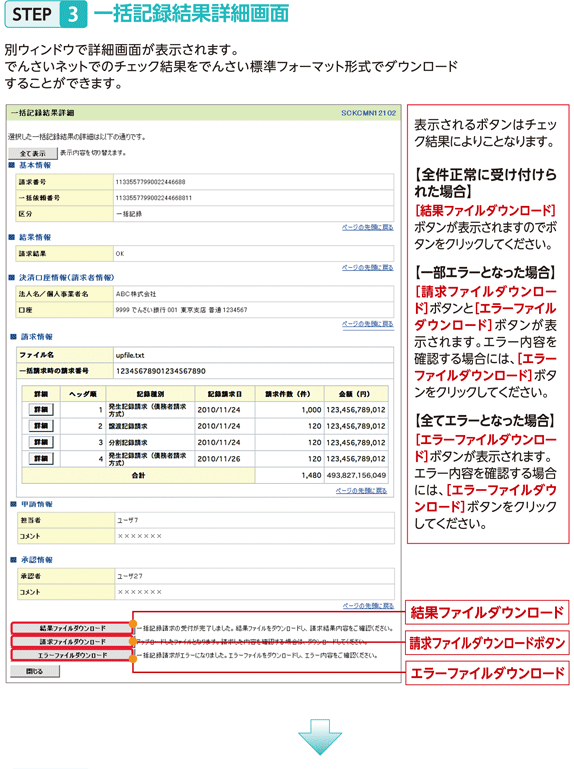Image resolution: width=574 pixels, height=769 pixels.
Task: Click the 結果ファイルダウンロード button
Action: click(x=72, y=628)
